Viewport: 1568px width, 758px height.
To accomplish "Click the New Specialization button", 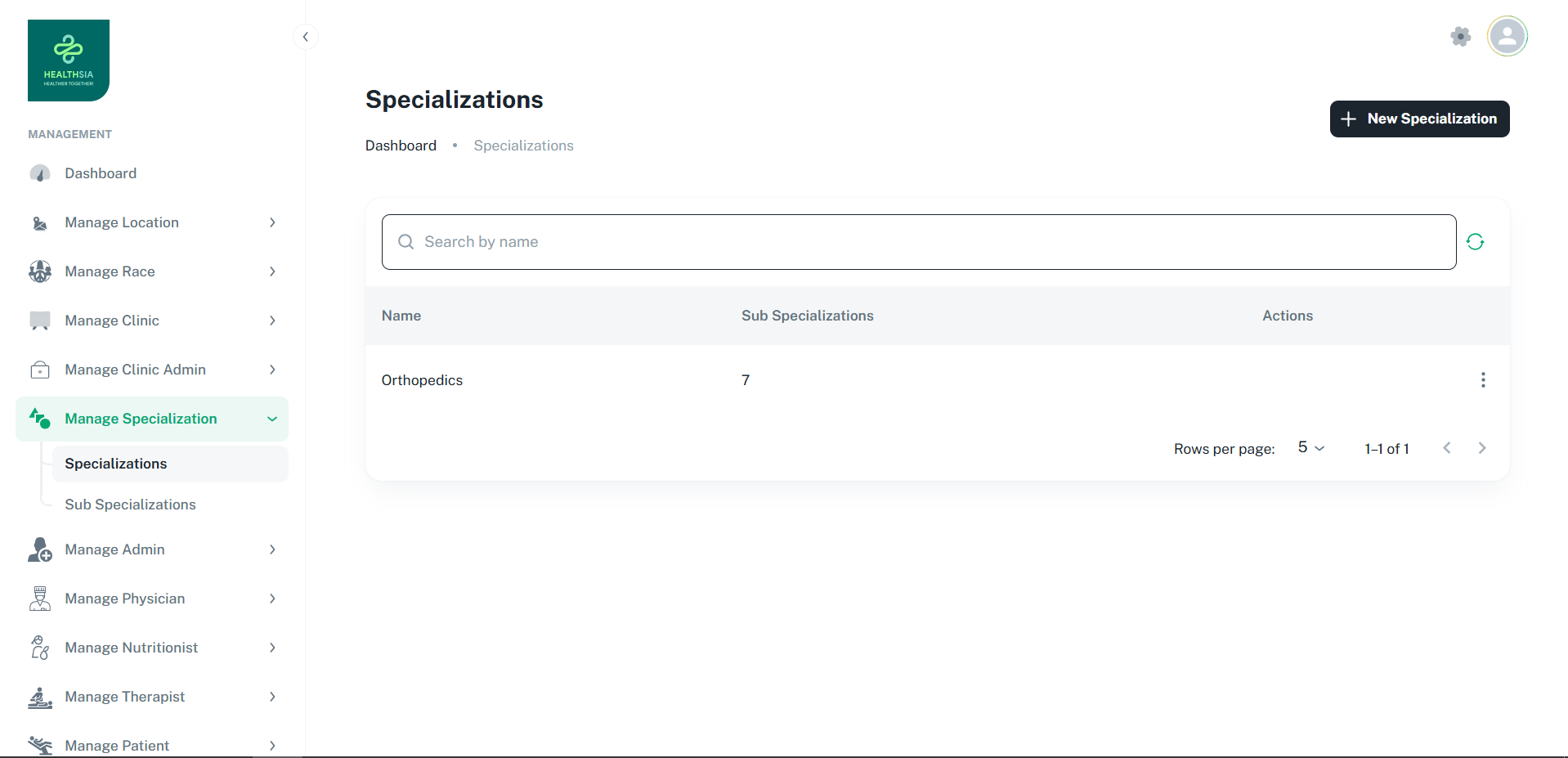I will (1418, 119).
